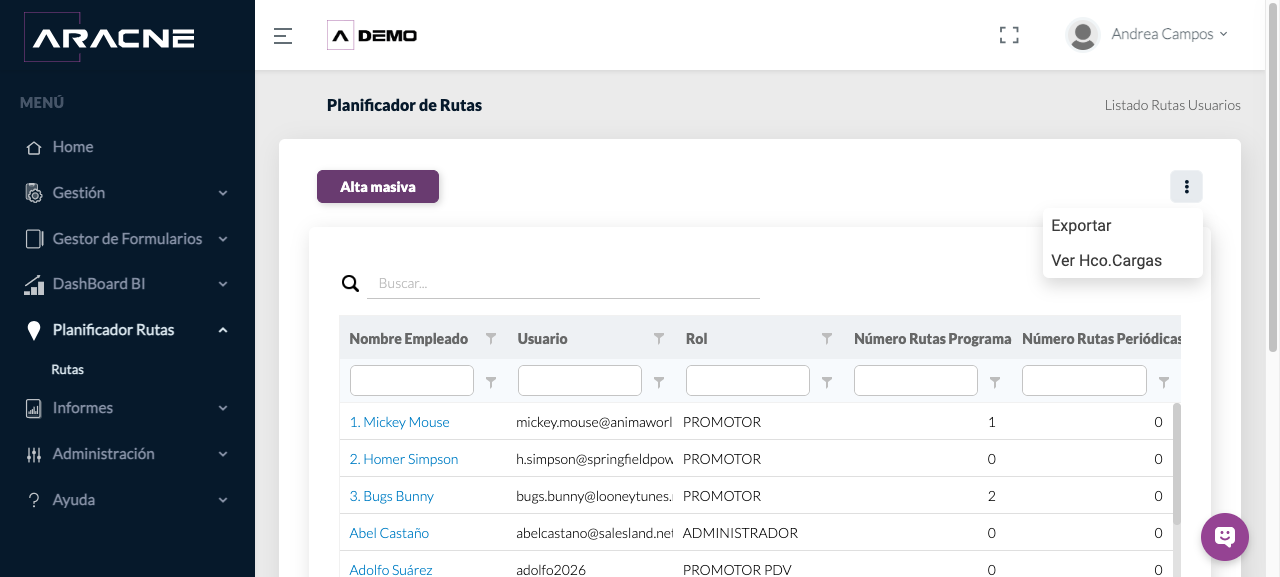Click filter icon beside Nombre Empleado filter input
Image resolution: width=1280 pixels, height=577 pixels.
click(x=491, y=381)
